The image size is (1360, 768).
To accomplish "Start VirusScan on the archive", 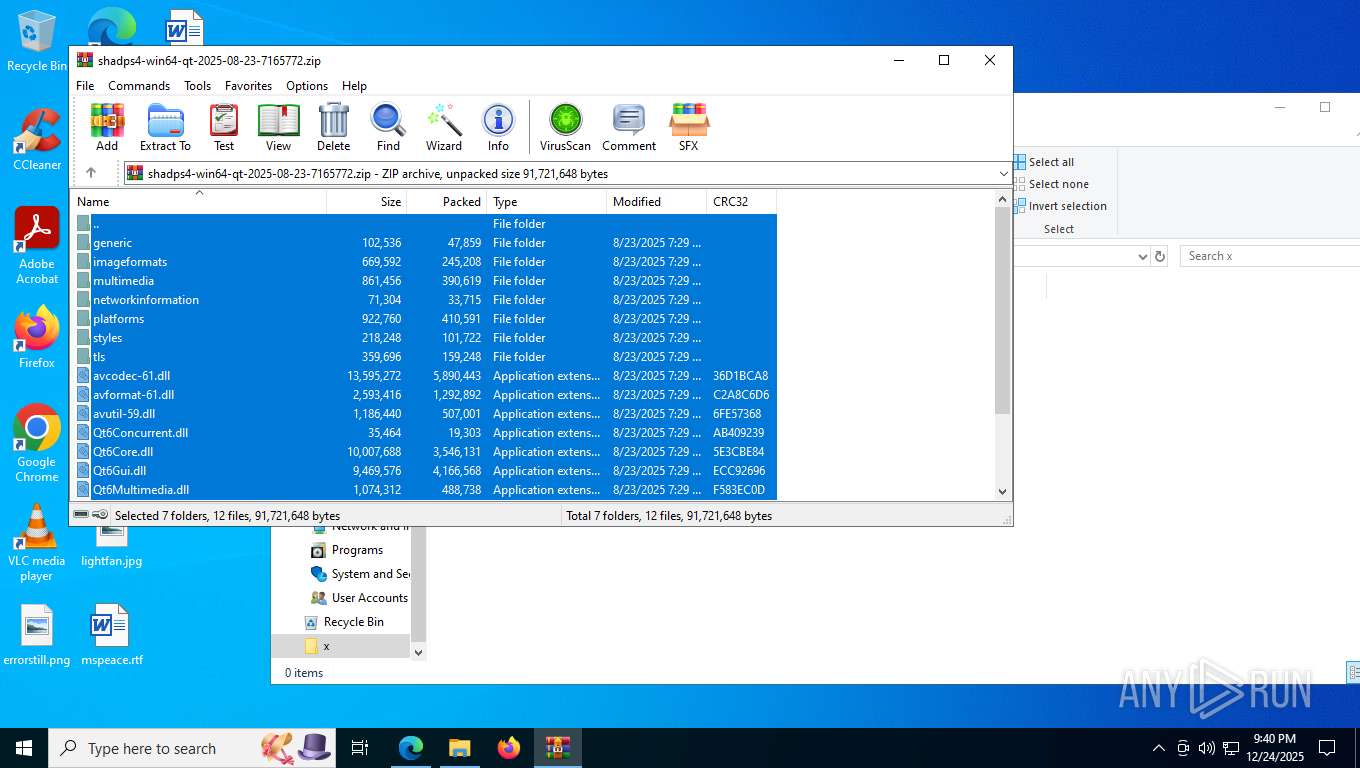I will click(x=565, y=127).
